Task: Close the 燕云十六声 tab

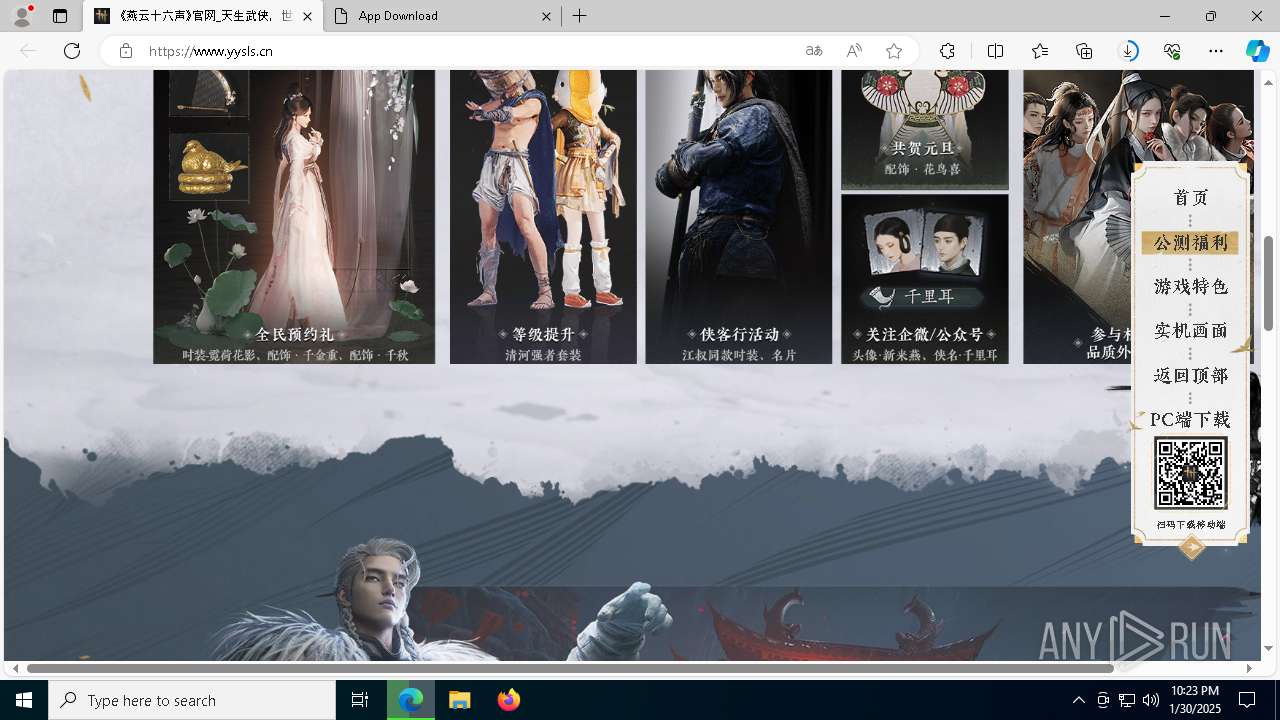Action: (x=307, y=16)
